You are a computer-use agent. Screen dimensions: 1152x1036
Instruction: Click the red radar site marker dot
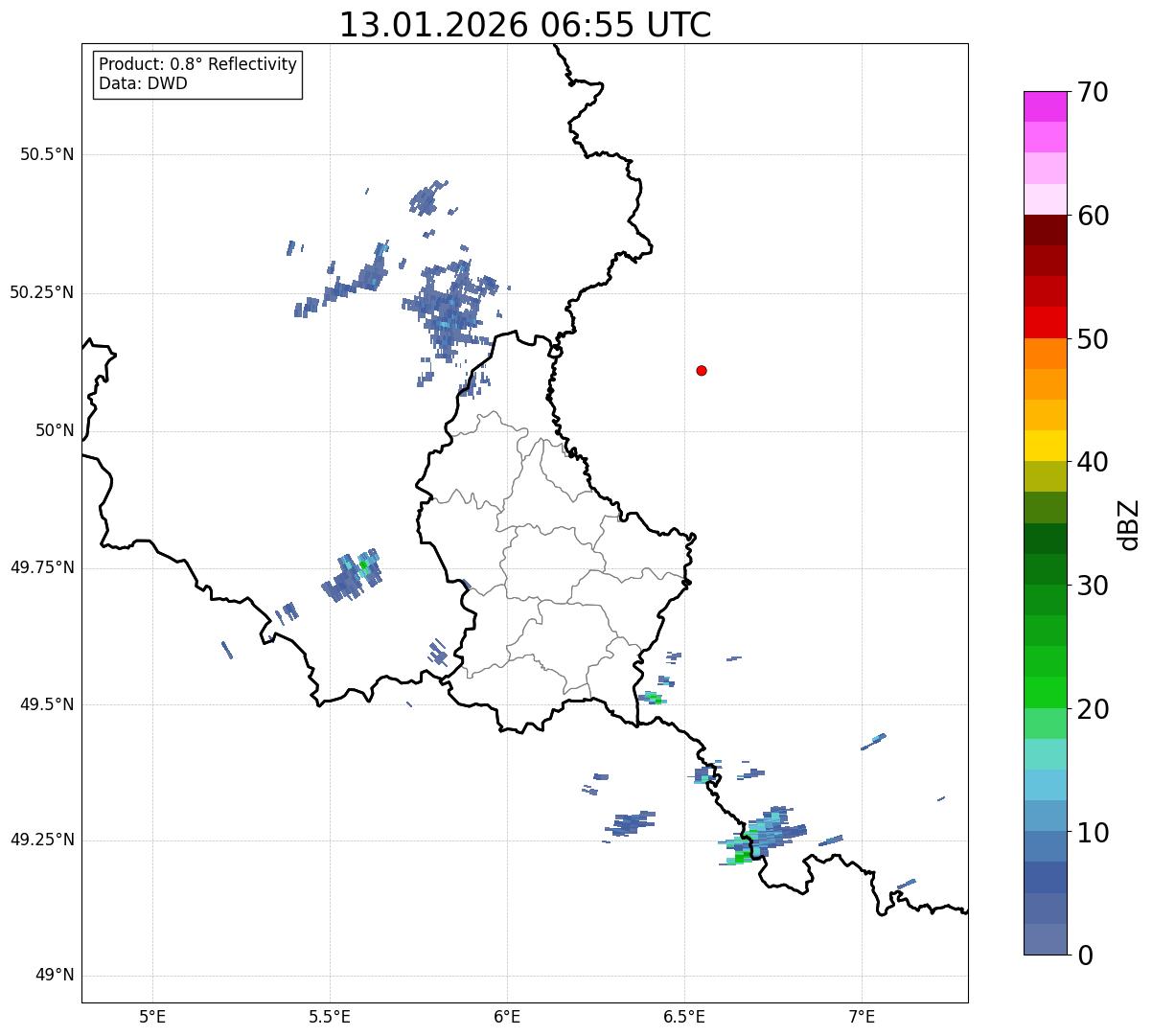(702, 370)
